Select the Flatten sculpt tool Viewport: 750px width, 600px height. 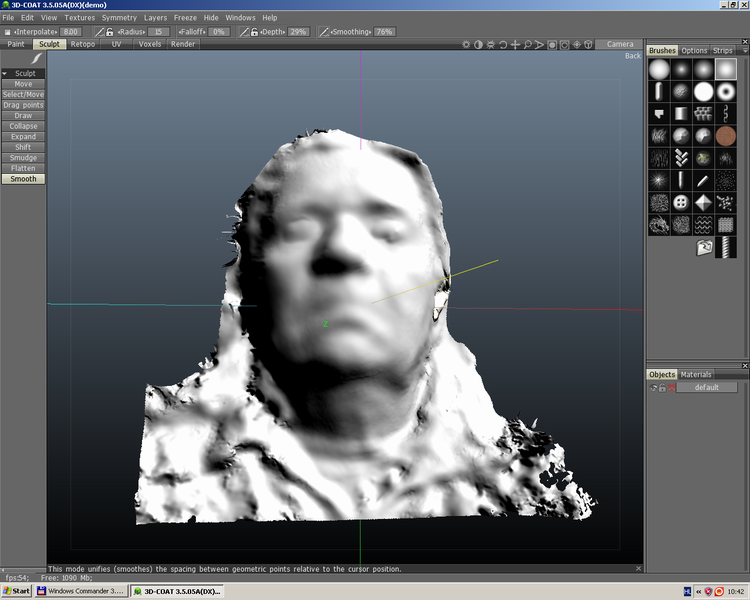[x=23, y=168]
